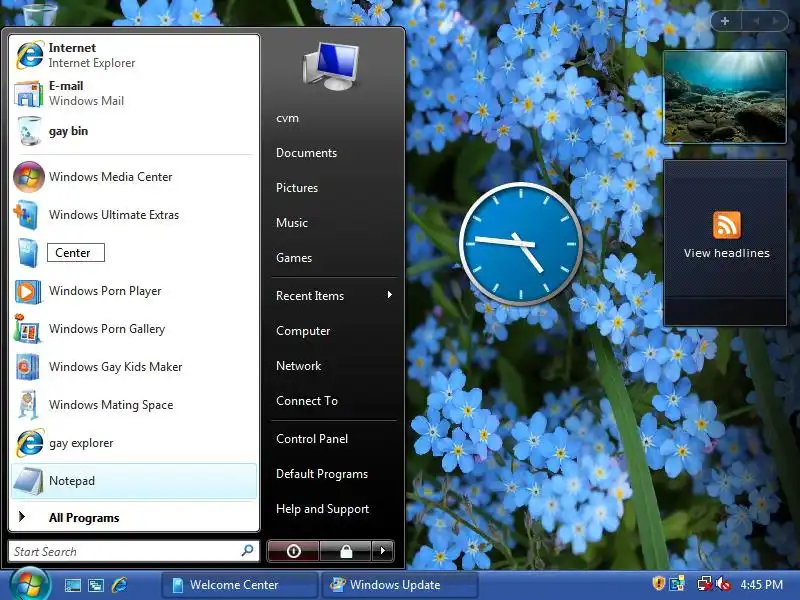Screen dimensions: 800x600
Task: Expand All Programs
Action: pyautogui.click(x=134, y=517)
